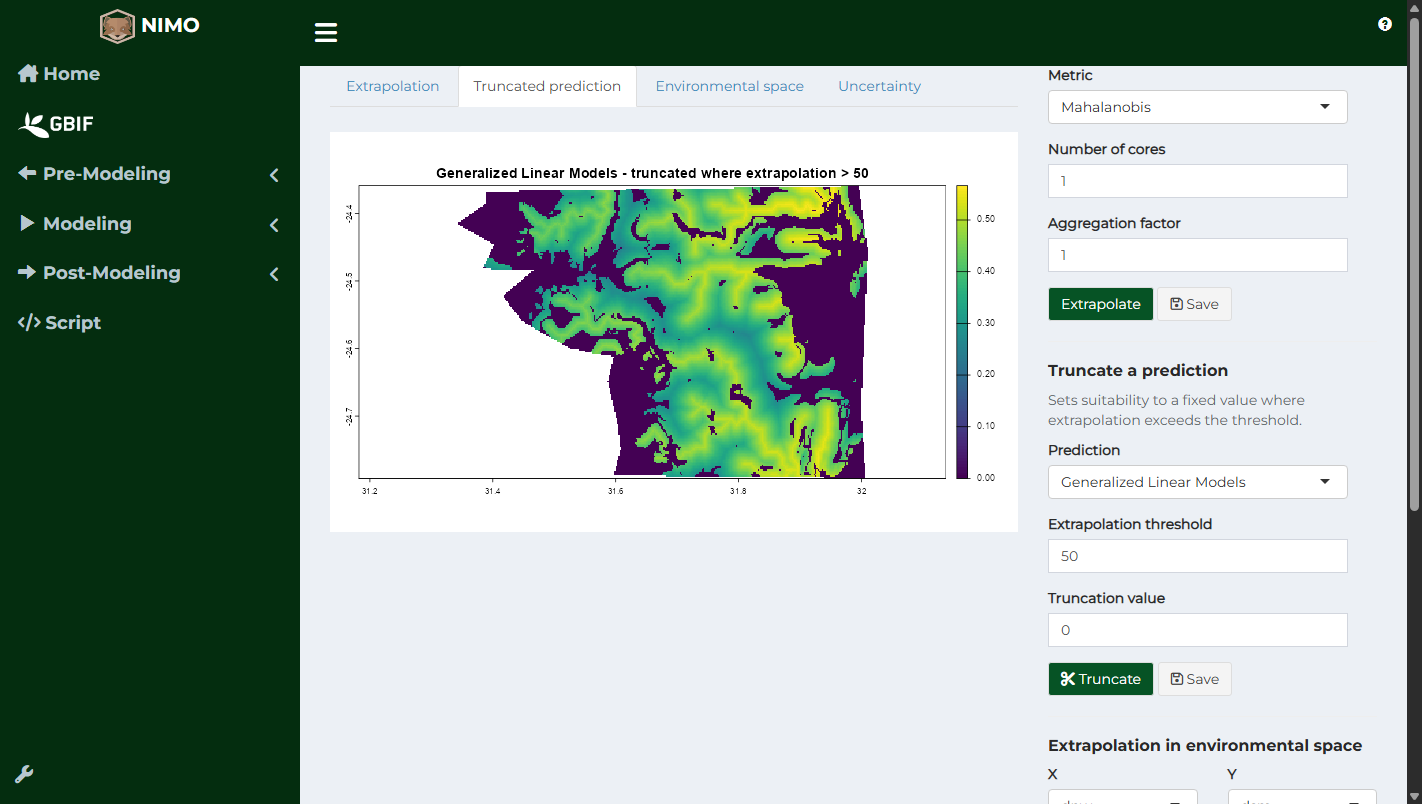Click the 'Truncate a prediction' heading
This screenshot has width=1422, height=804.
1138,370
